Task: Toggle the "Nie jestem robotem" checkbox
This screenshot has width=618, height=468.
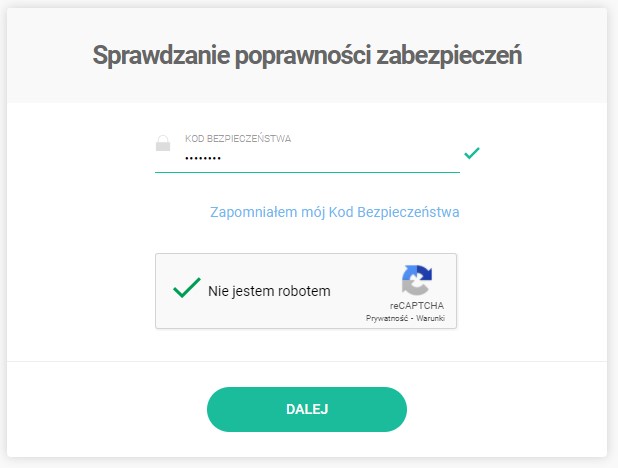Action: point(187,290)
